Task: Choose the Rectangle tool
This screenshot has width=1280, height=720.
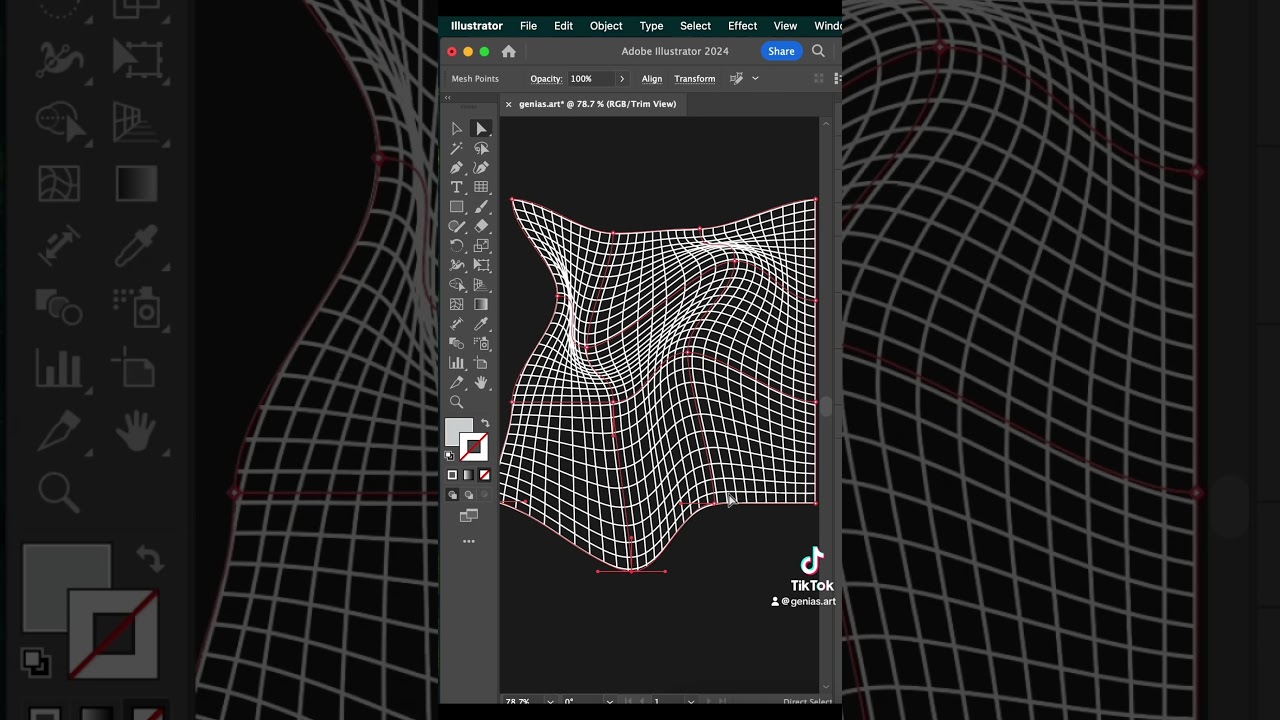Action: point(457,207)
